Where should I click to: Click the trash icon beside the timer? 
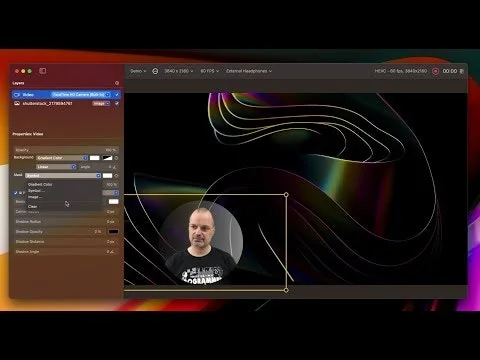(462, 71)
